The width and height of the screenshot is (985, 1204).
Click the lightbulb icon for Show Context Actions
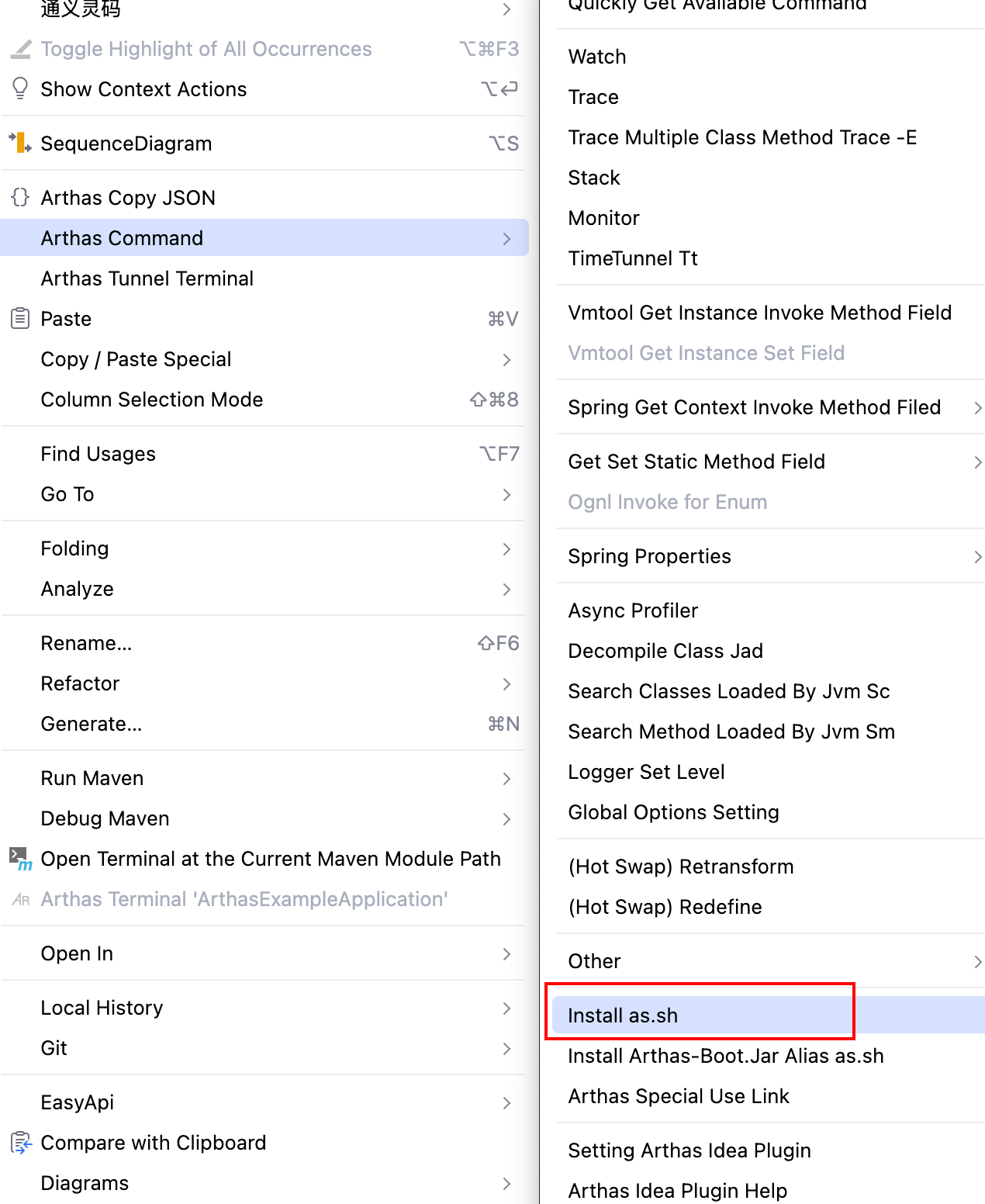20,88
